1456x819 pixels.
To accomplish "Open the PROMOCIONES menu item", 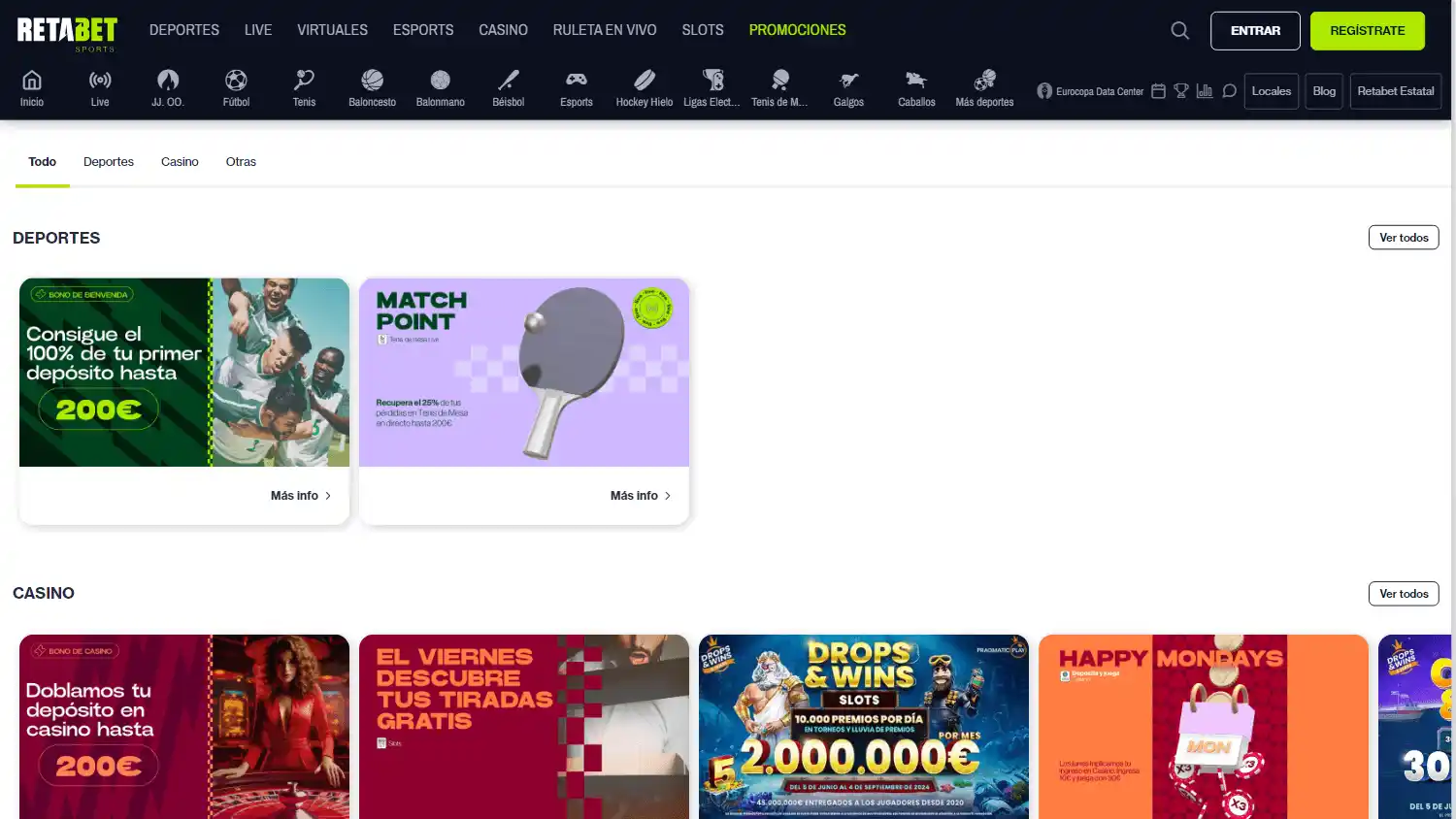I will click(x=797, y=30).
